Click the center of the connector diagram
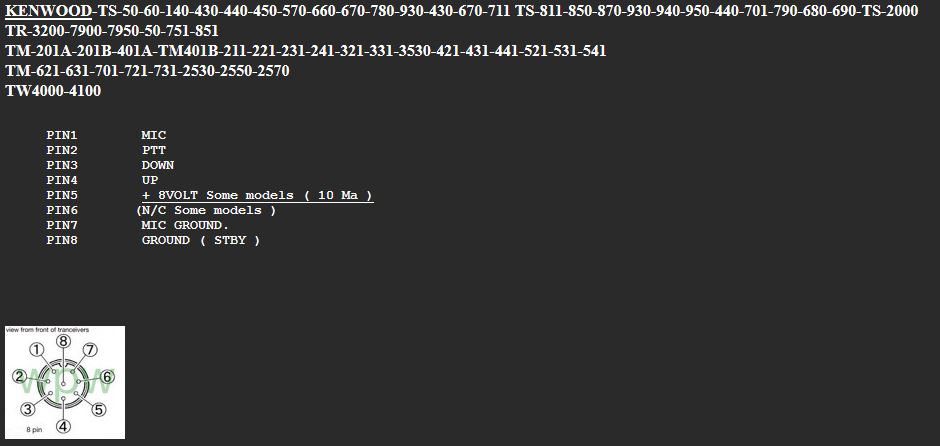This screenshot has width=940, height=446. 63,384
